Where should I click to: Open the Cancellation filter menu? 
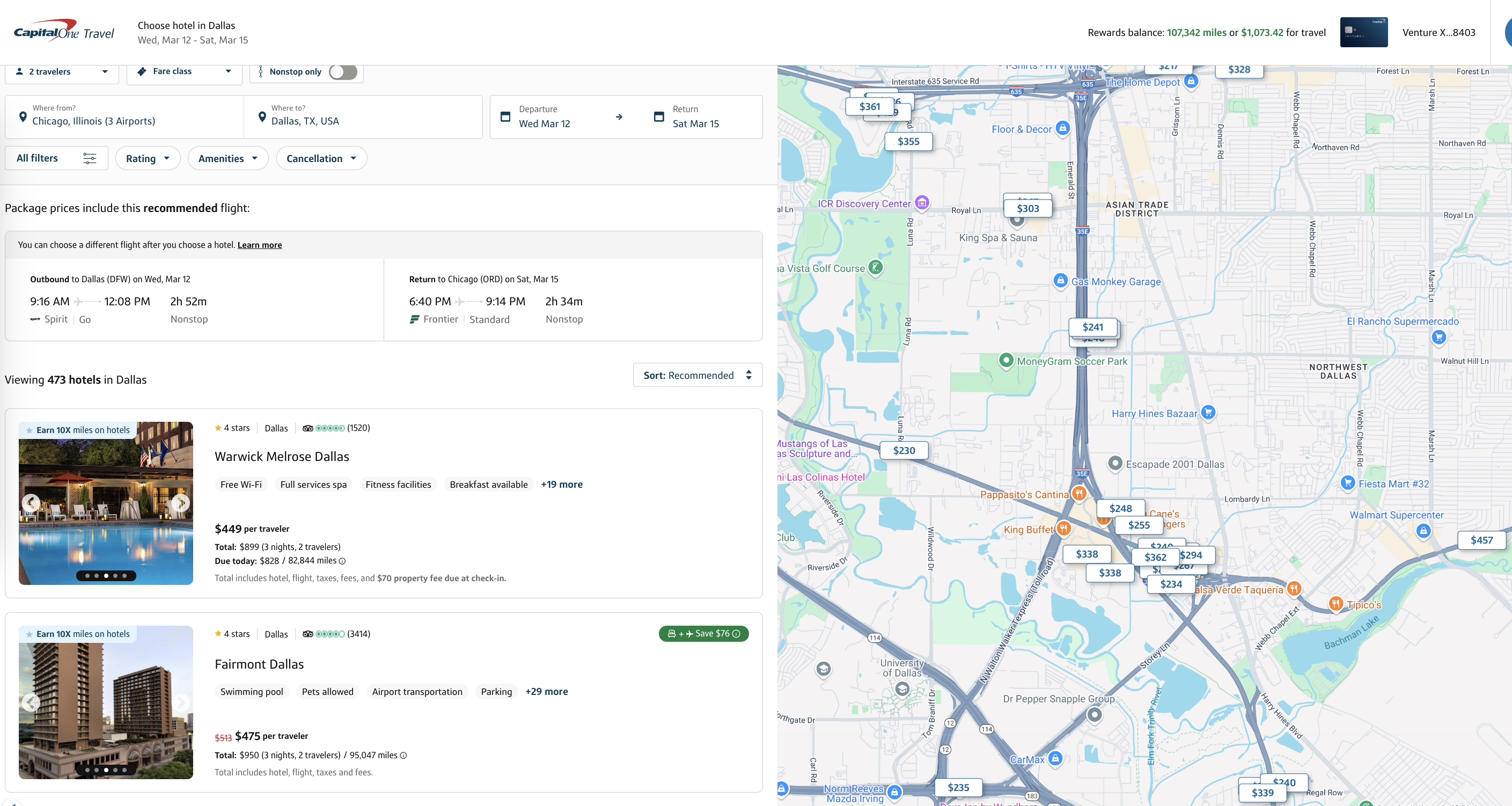(x=321, y=158)
